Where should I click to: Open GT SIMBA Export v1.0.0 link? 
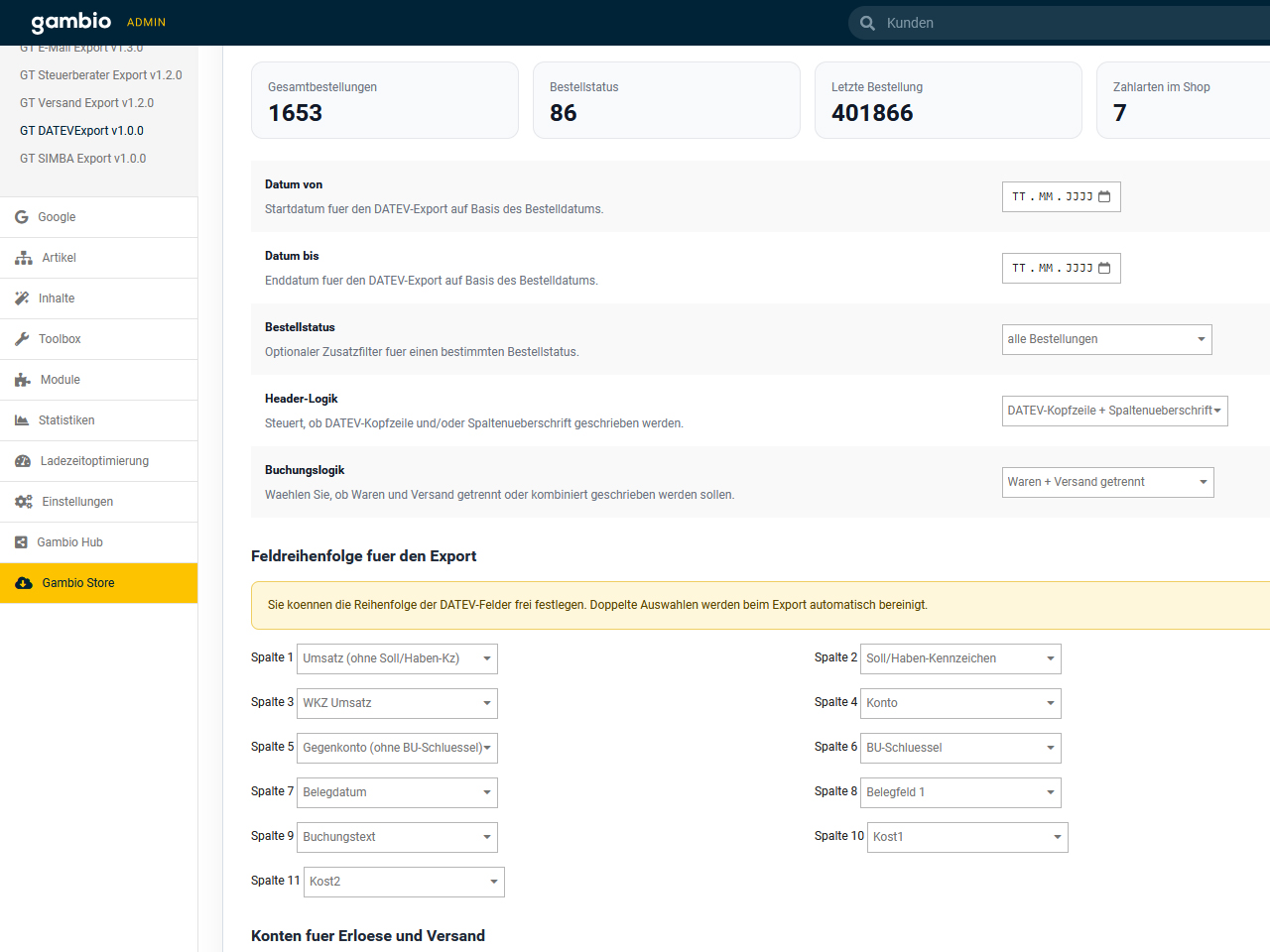coord(82,159)
